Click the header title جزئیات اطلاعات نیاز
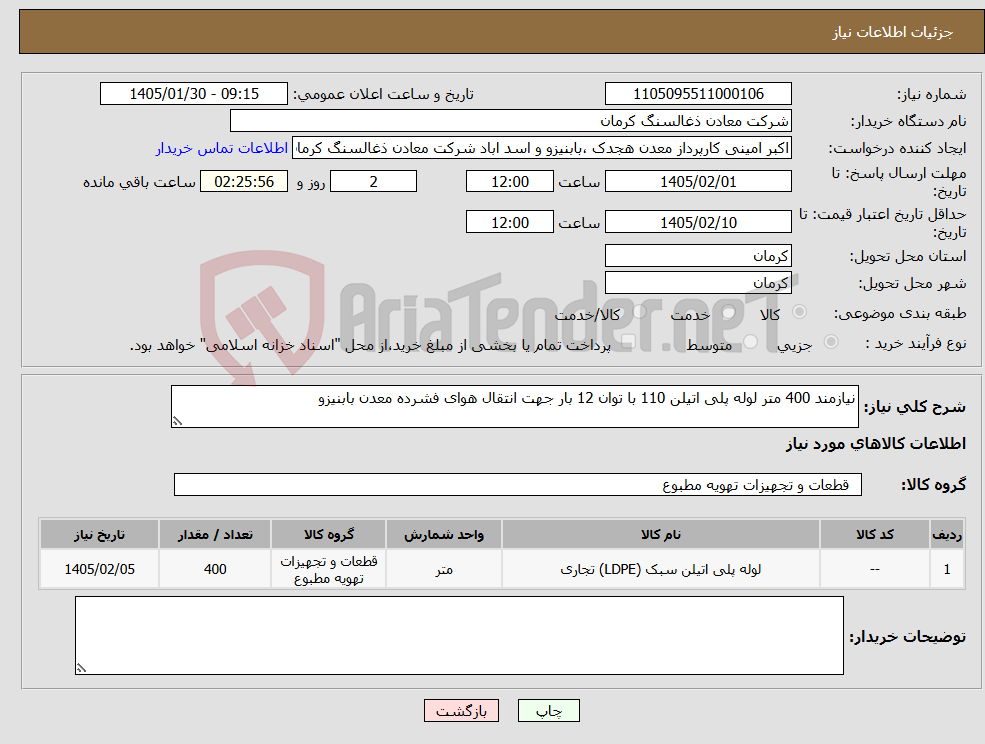Viewport: 985px width, 744px height. [893, 32]
